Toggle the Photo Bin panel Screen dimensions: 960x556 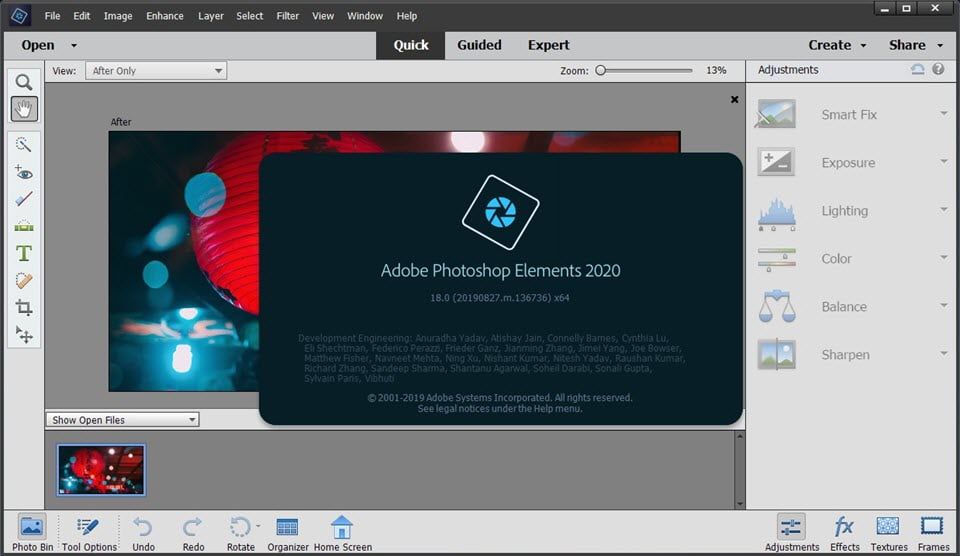pyautogui.click(x=32, y=533)
